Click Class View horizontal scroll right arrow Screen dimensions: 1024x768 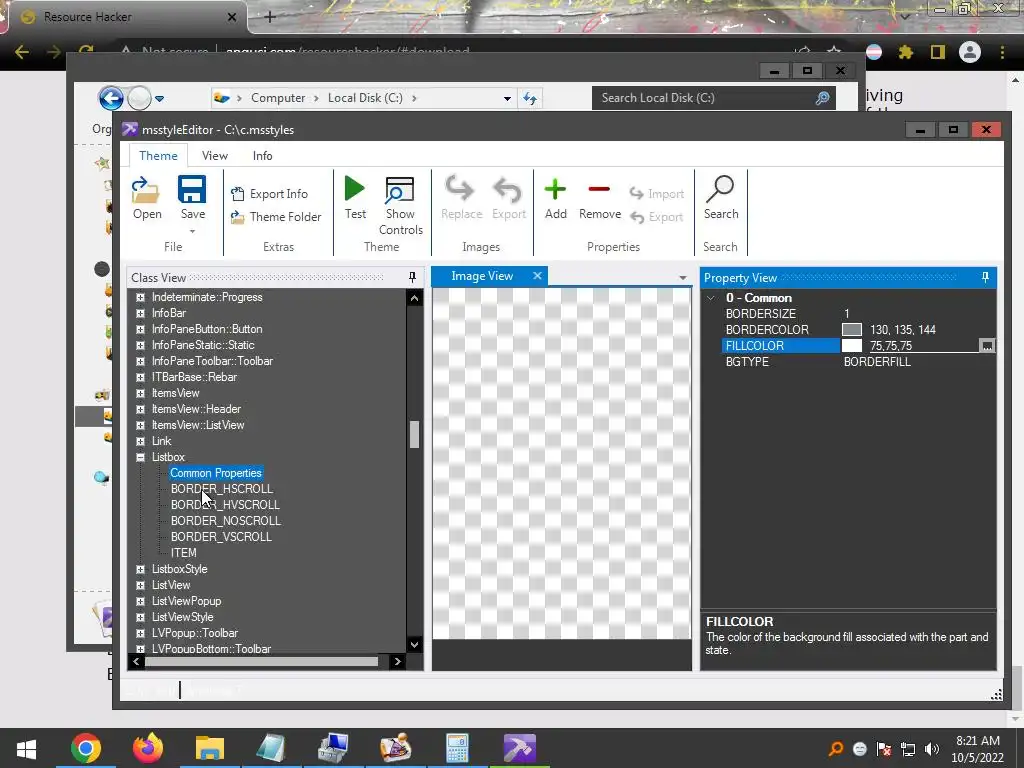pos(397,662)
